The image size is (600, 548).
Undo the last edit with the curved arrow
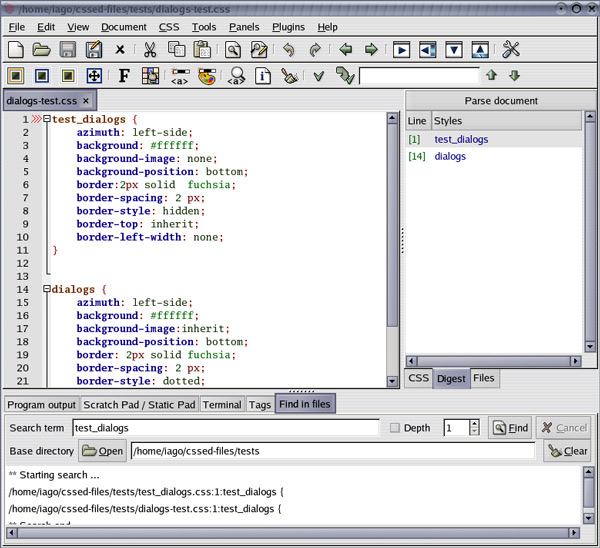pyautogui.click(x=289, y=50)
